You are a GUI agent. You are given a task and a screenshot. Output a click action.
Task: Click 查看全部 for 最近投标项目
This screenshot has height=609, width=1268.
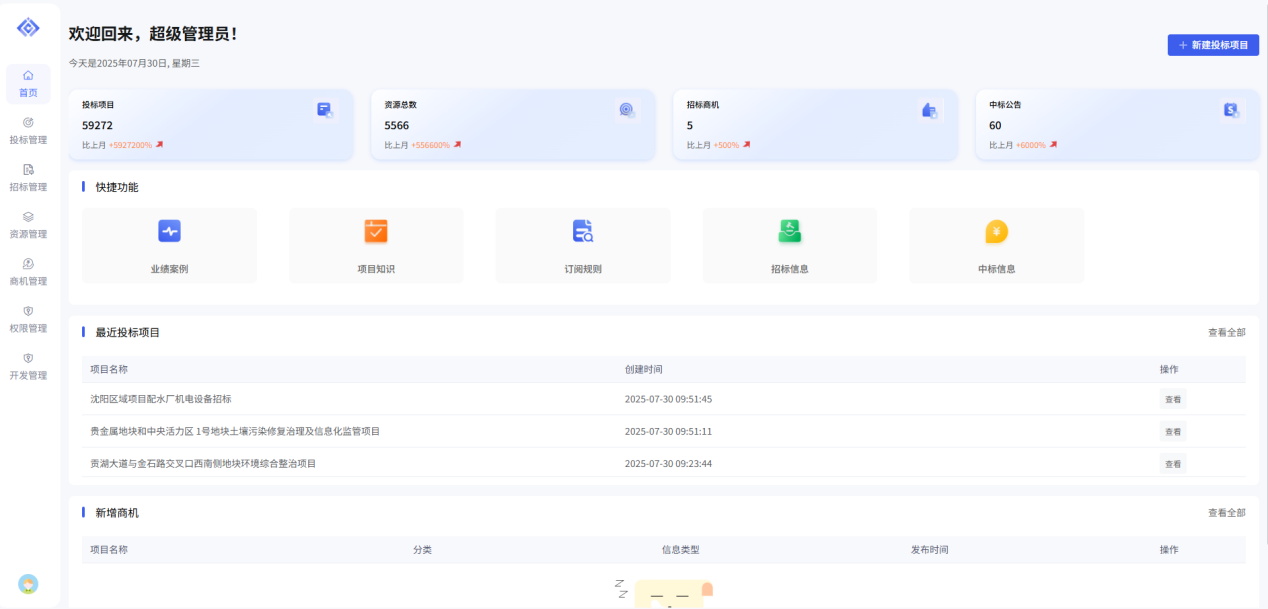pyautogui.click(x=1226, y=332)
